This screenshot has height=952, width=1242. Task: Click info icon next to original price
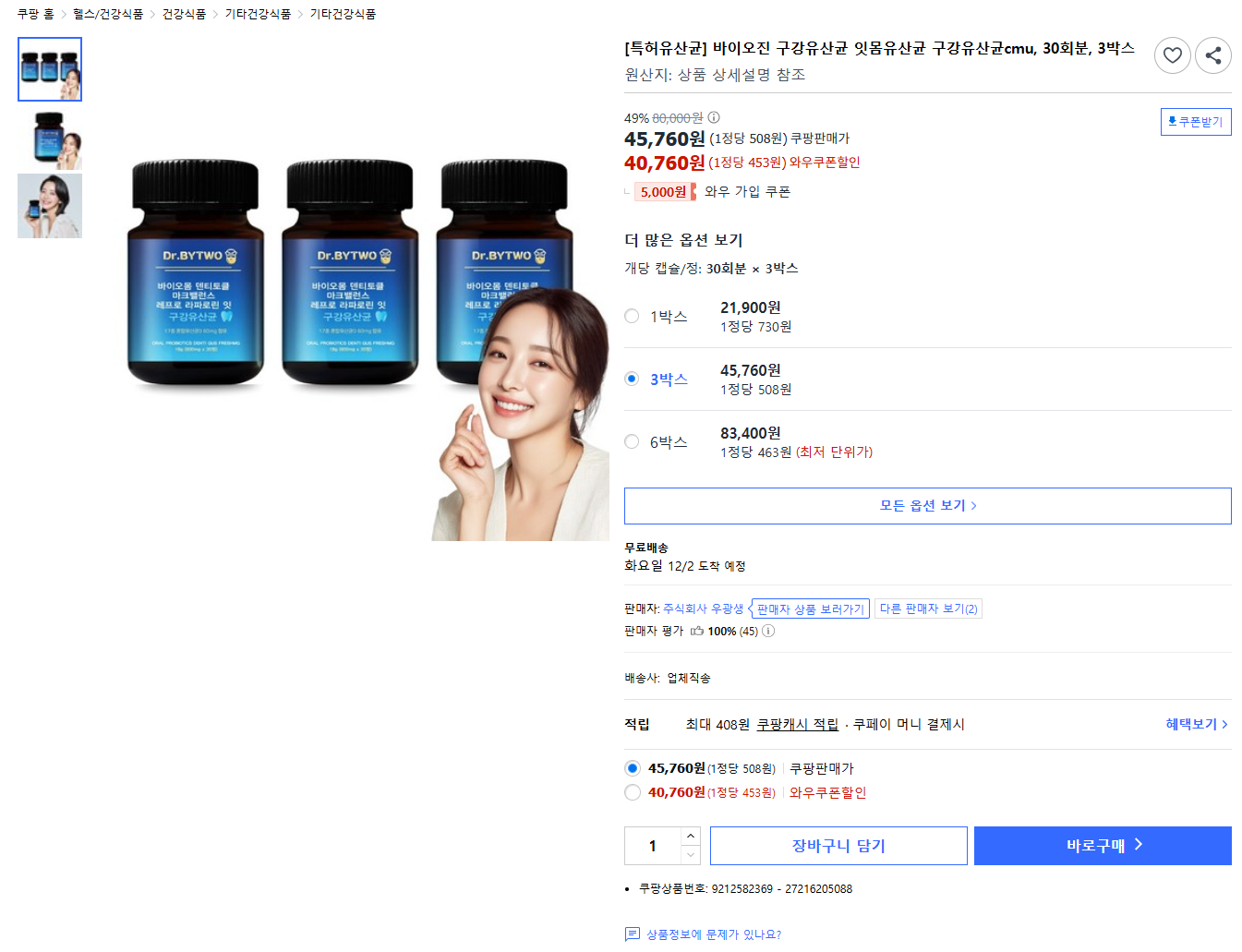[x=714, y=117]
